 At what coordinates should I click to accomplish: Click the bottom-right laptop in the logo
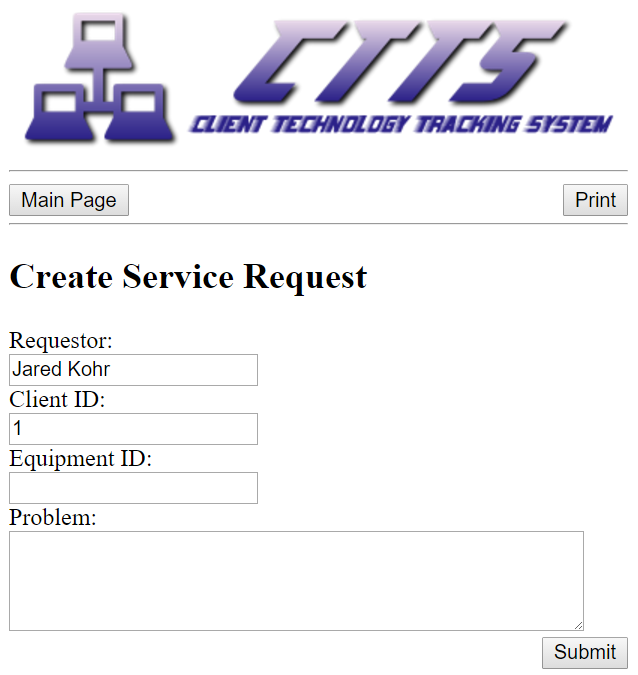tap(139, 113)
